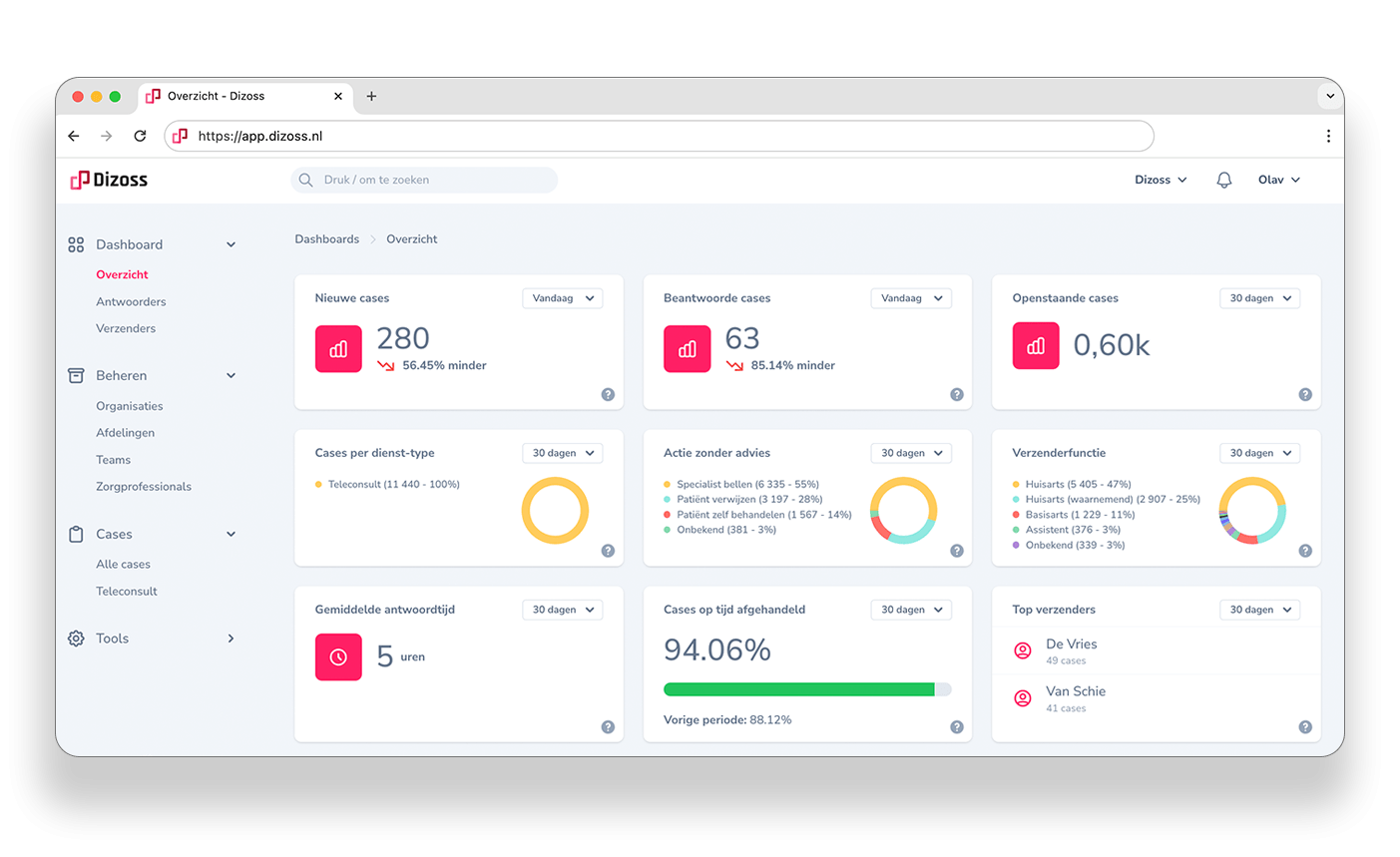Click the Dashboard grid icon in sidebar
The width and height of the screenshot is (1400, 857).
(x=76, y=243)
